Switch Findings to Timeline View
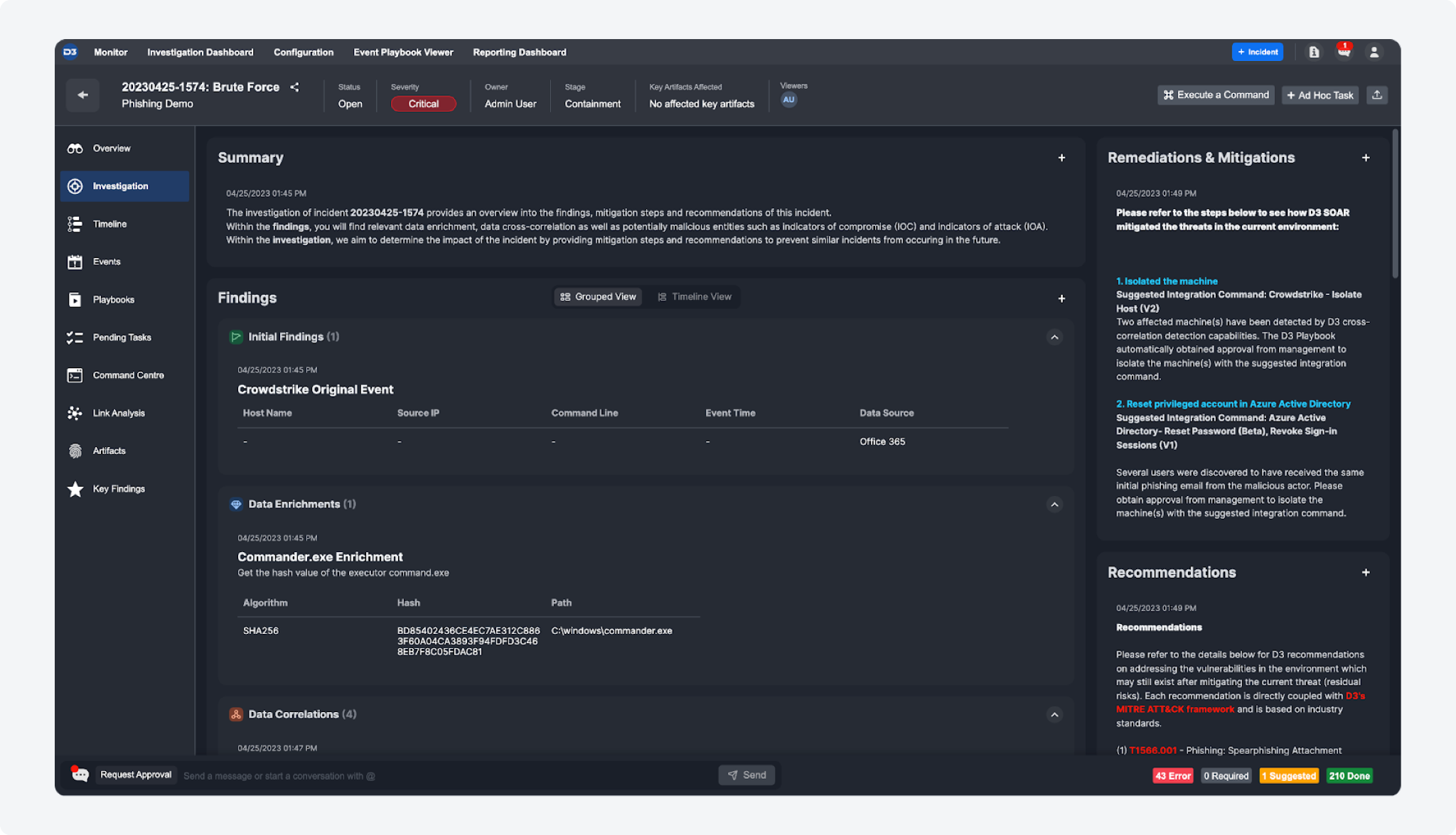 point(694,297)
